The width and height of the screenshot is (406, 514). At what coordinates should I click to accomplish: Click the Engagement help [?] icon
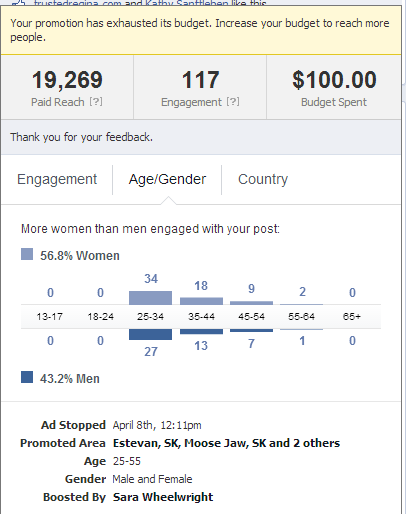233,102
